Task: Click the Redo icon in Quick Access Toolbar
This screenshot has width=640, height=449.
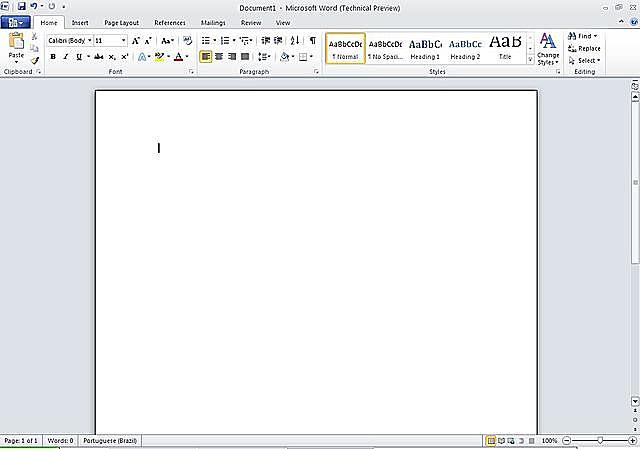Action: 52,6
